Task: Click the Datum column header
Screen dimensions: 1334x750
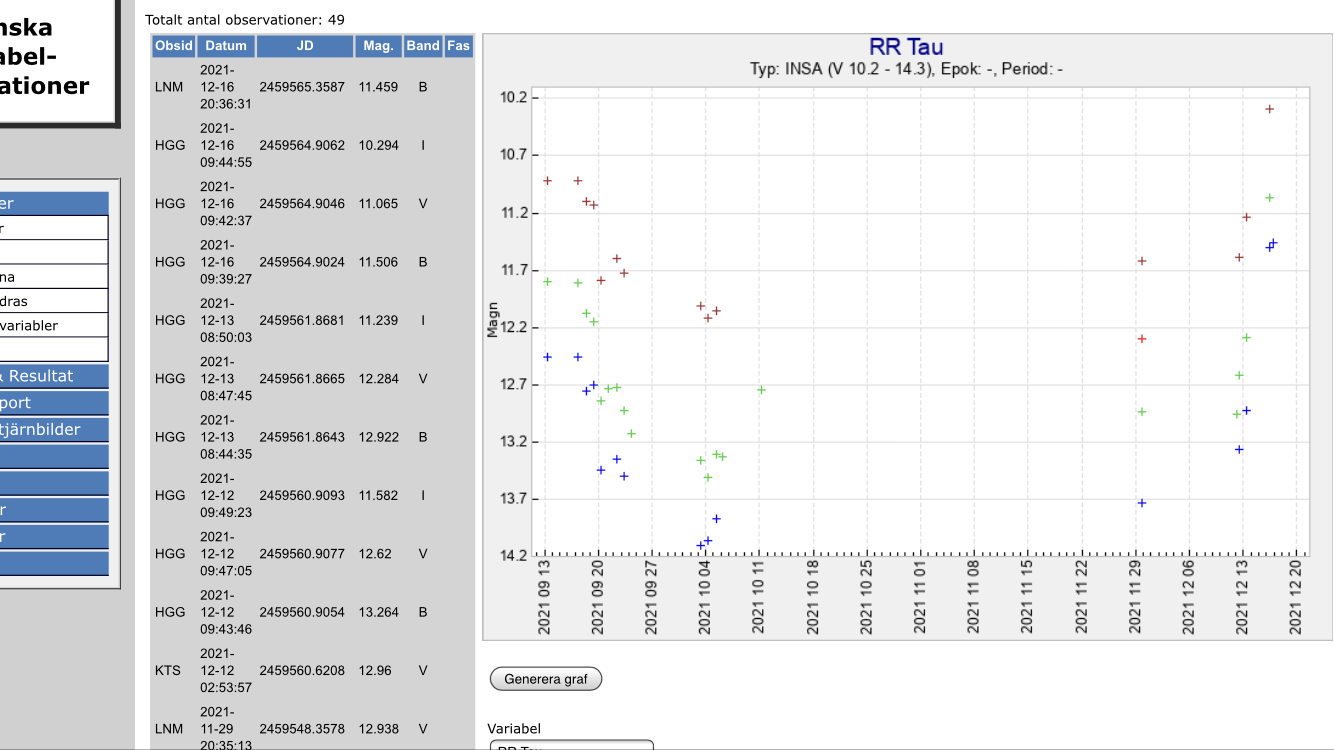Action: pyautogui.click(x=226, y=46)
